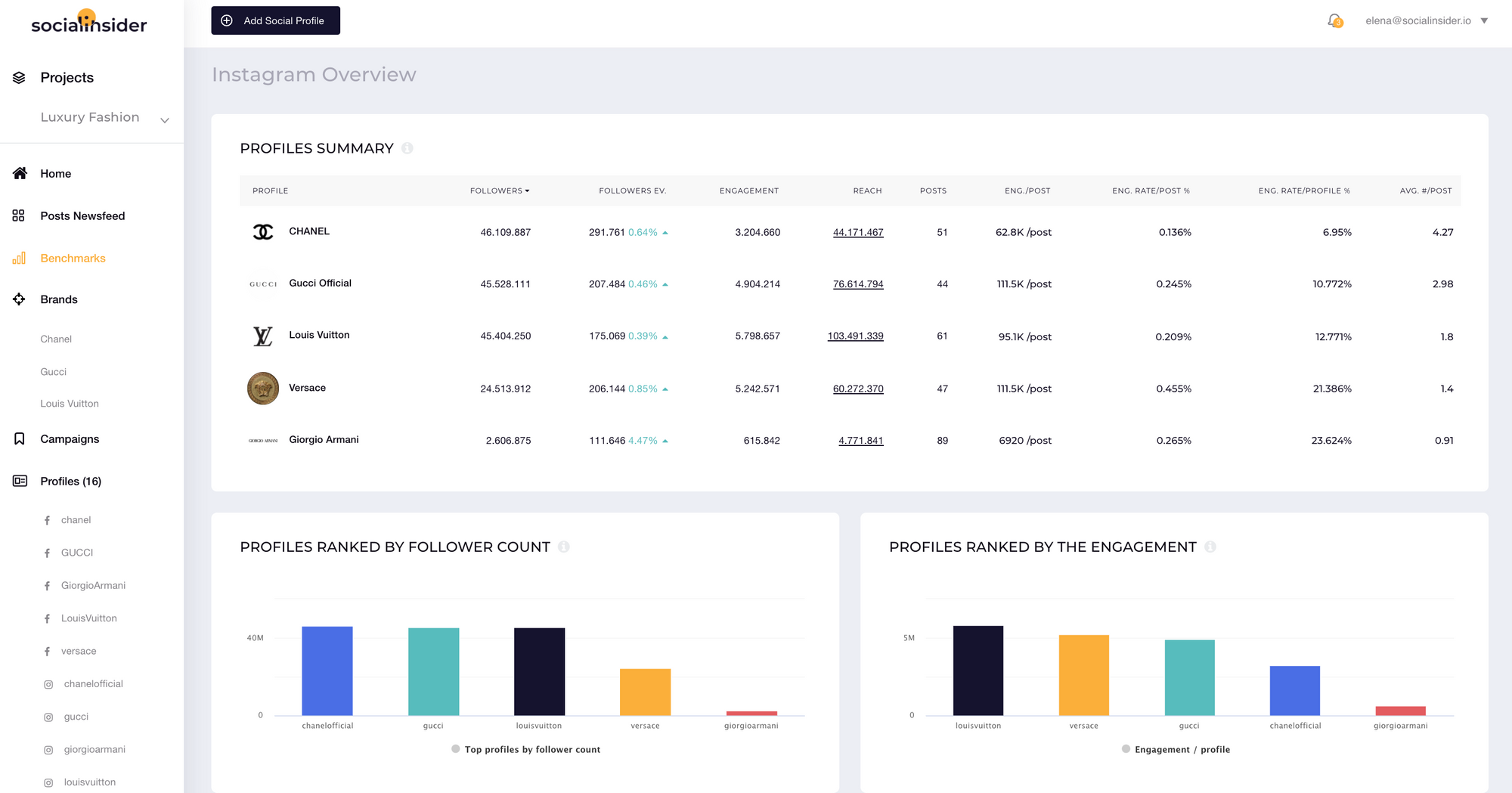
Task: Click Instagram icon next to chanelofficial
Action: pos(48,684)
